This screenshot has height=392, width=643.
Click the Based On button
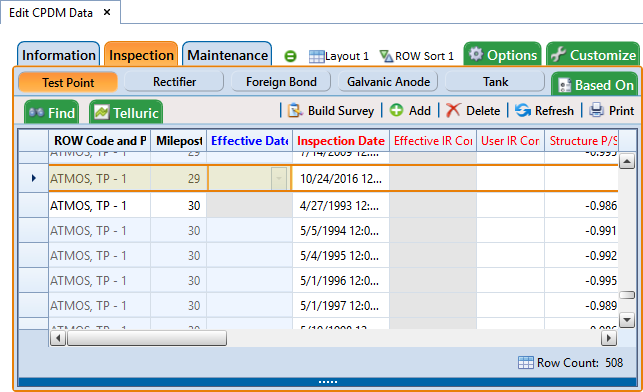point(596,84)
